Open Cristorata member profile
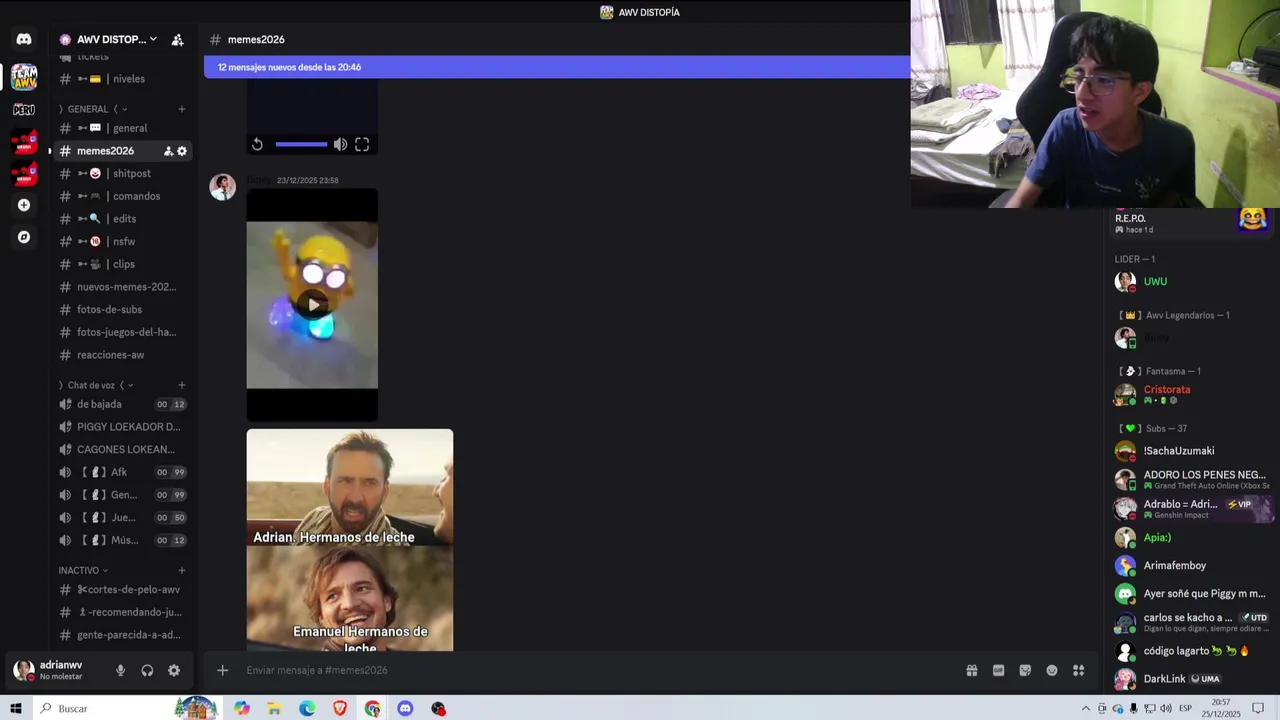 (x=1190, y=395)
